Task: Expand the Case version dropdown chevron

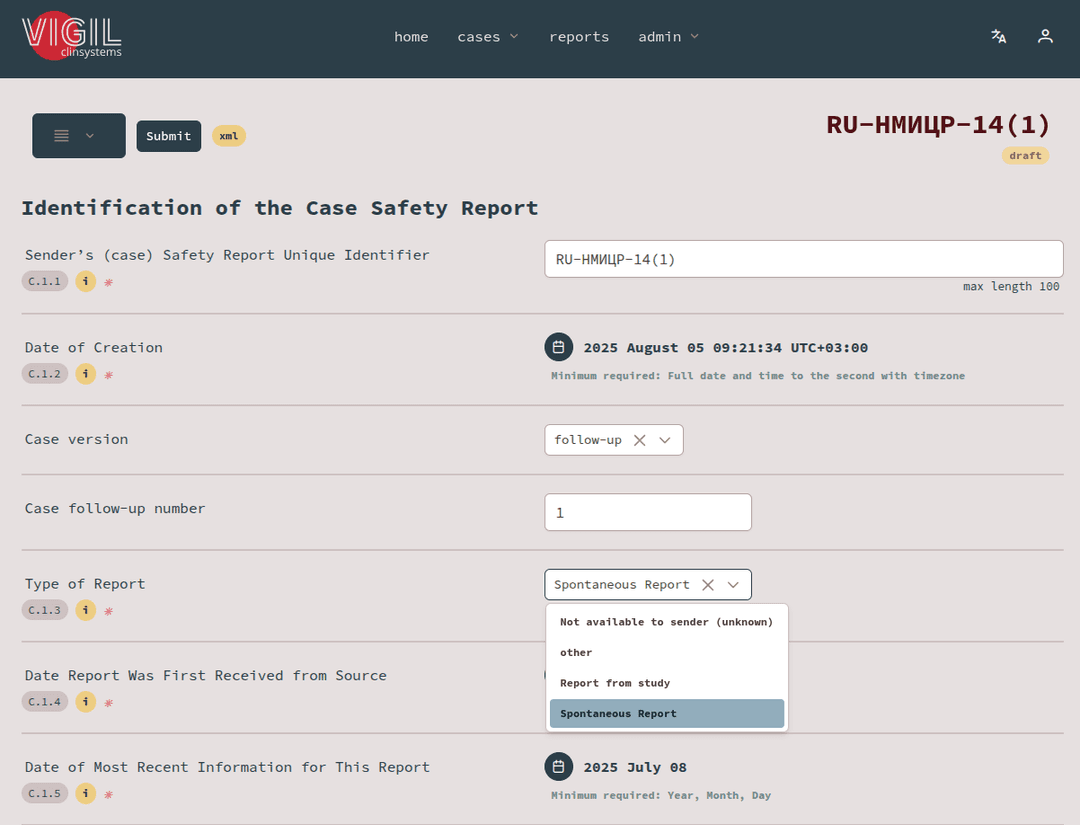Action: [665, 440]
